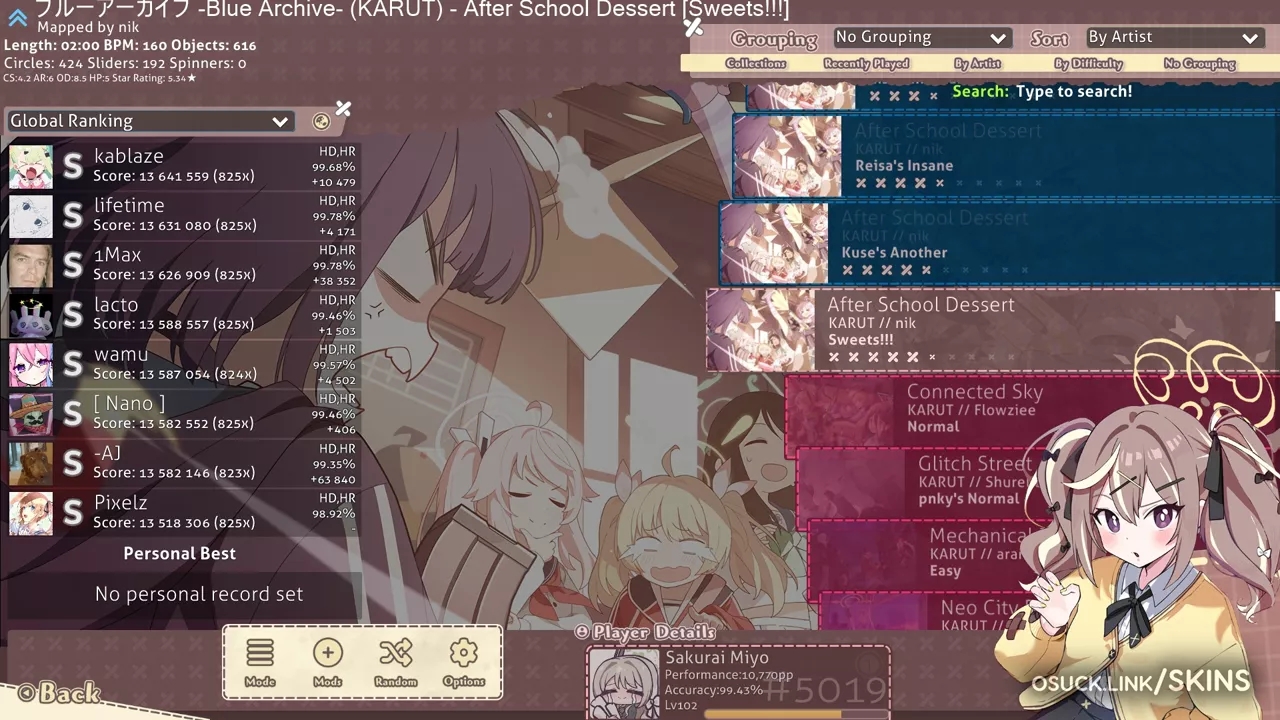The image size is (1280, 720).
Task: Expand the beatmap info chevron icon
Action: tap(17, 17)
